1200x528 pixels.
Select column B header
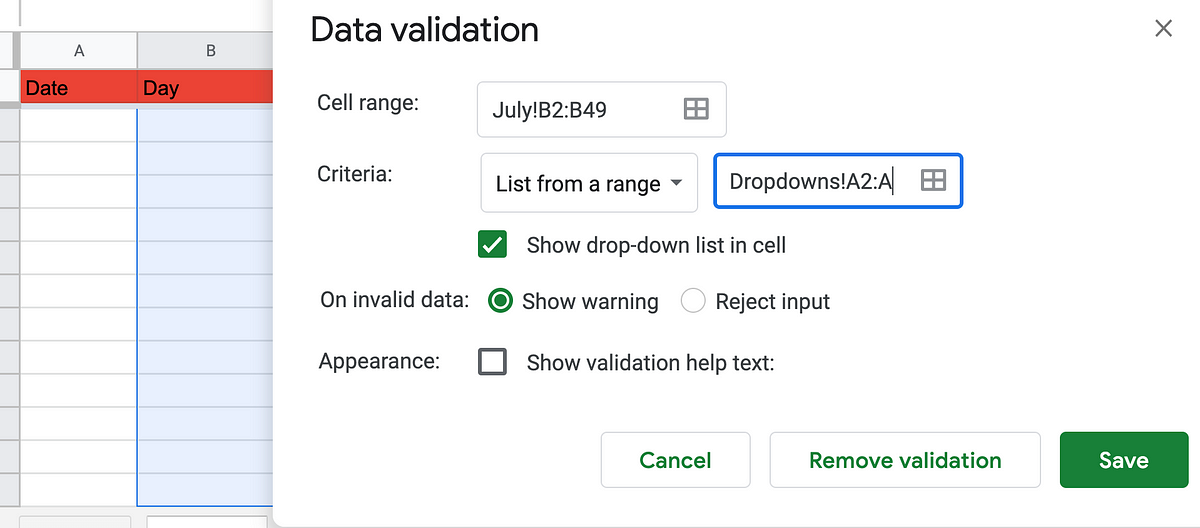point(206,51)
